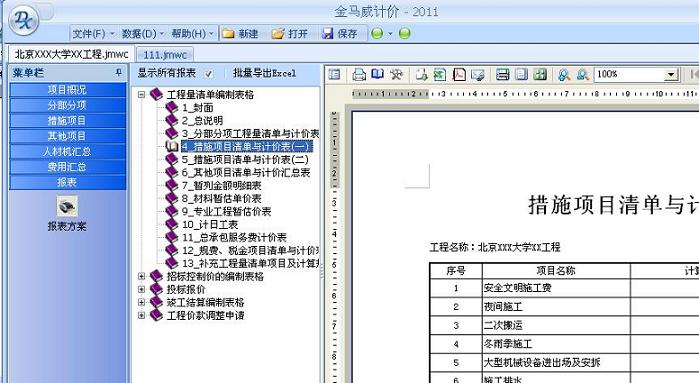Click 批量导出Excel button
The width and height of the screenshot is (699, 383).
tap(264, 73)
